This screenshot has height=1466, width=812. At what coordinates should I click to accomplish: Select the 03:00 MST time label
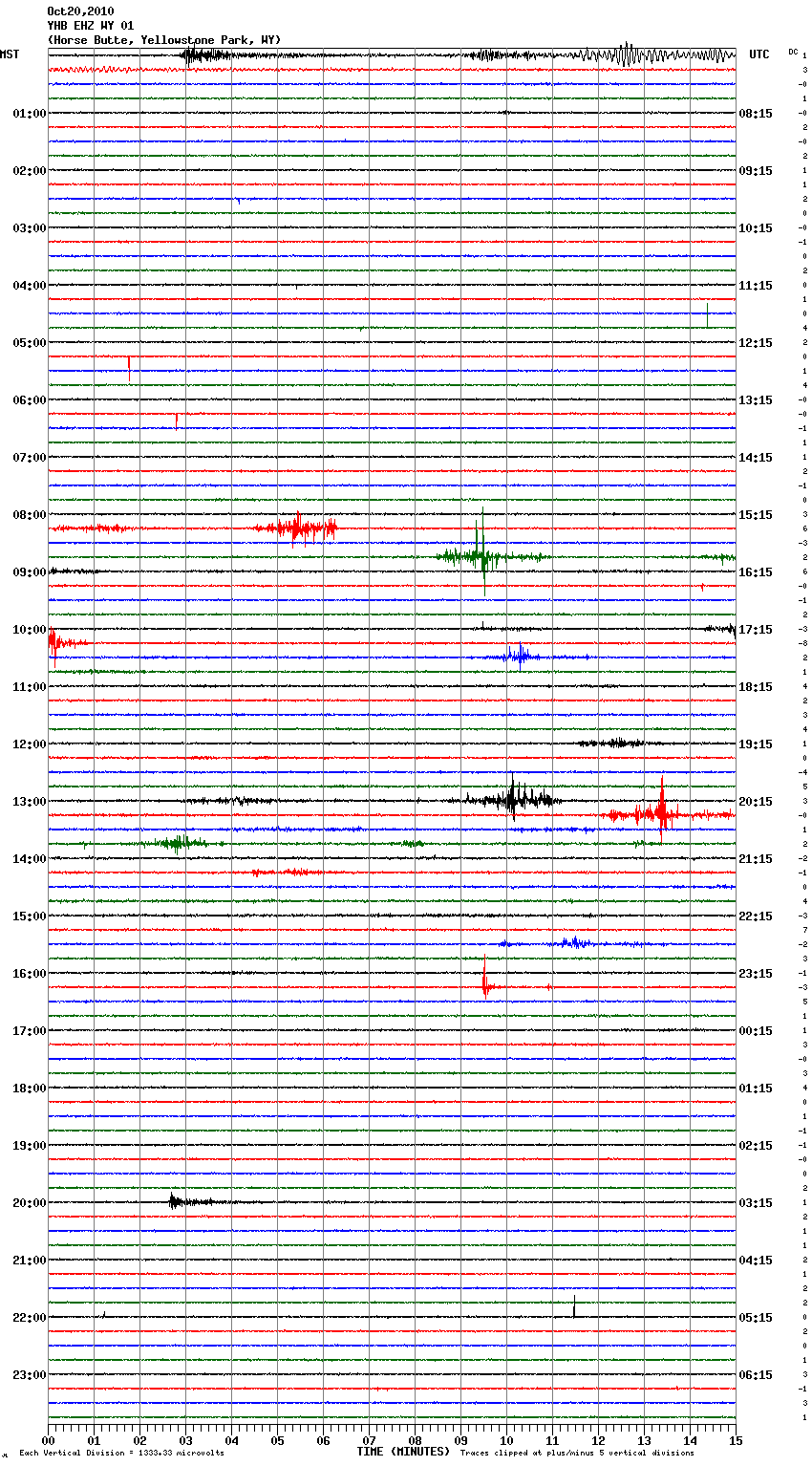[x=30, y=228]
